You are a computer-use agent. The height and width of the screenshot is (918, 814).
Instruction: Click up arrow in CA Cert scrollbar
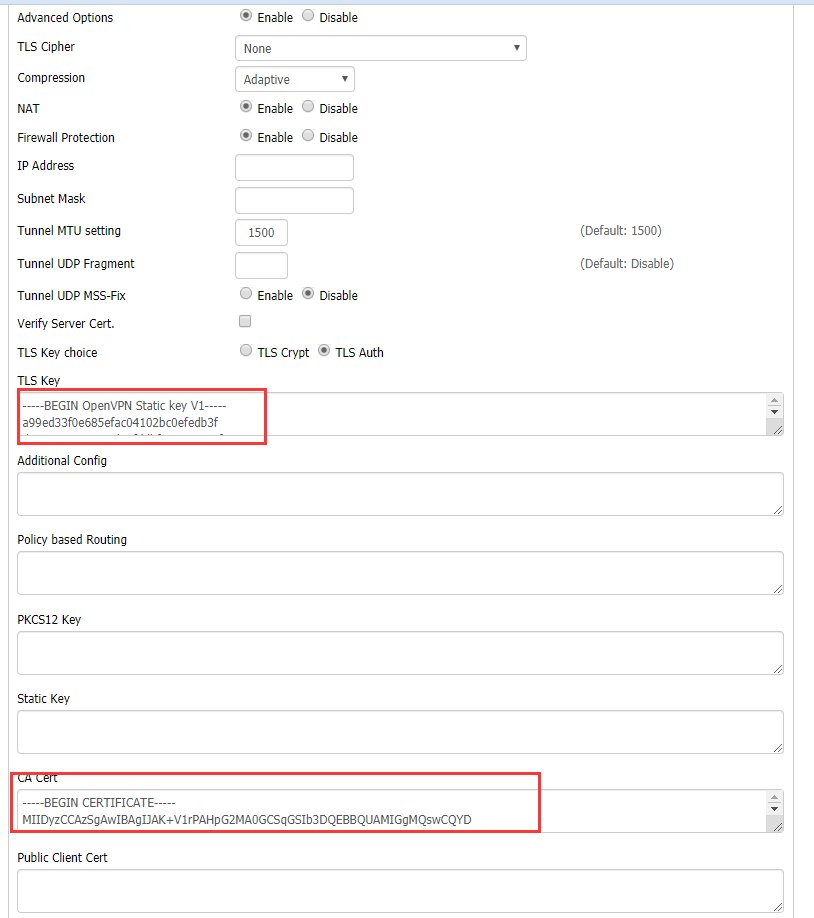point(774,798)
